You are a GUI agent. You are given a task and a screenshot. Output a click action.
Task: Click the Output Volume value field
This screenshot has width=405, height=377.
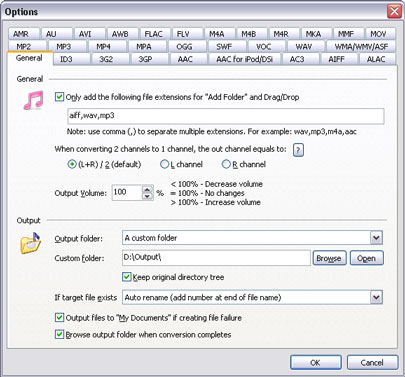[127, 193]
